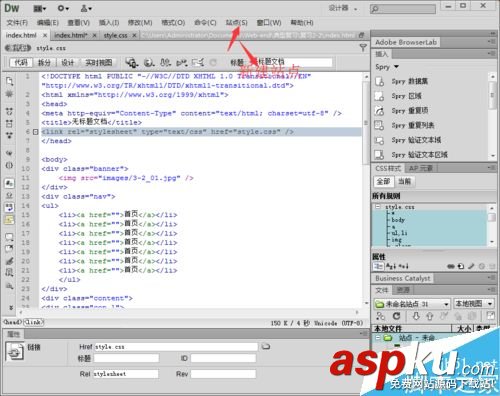Switch to index.html* modified tab
Image resolution: width=500 pixels, height=396 pixels.
71,35
